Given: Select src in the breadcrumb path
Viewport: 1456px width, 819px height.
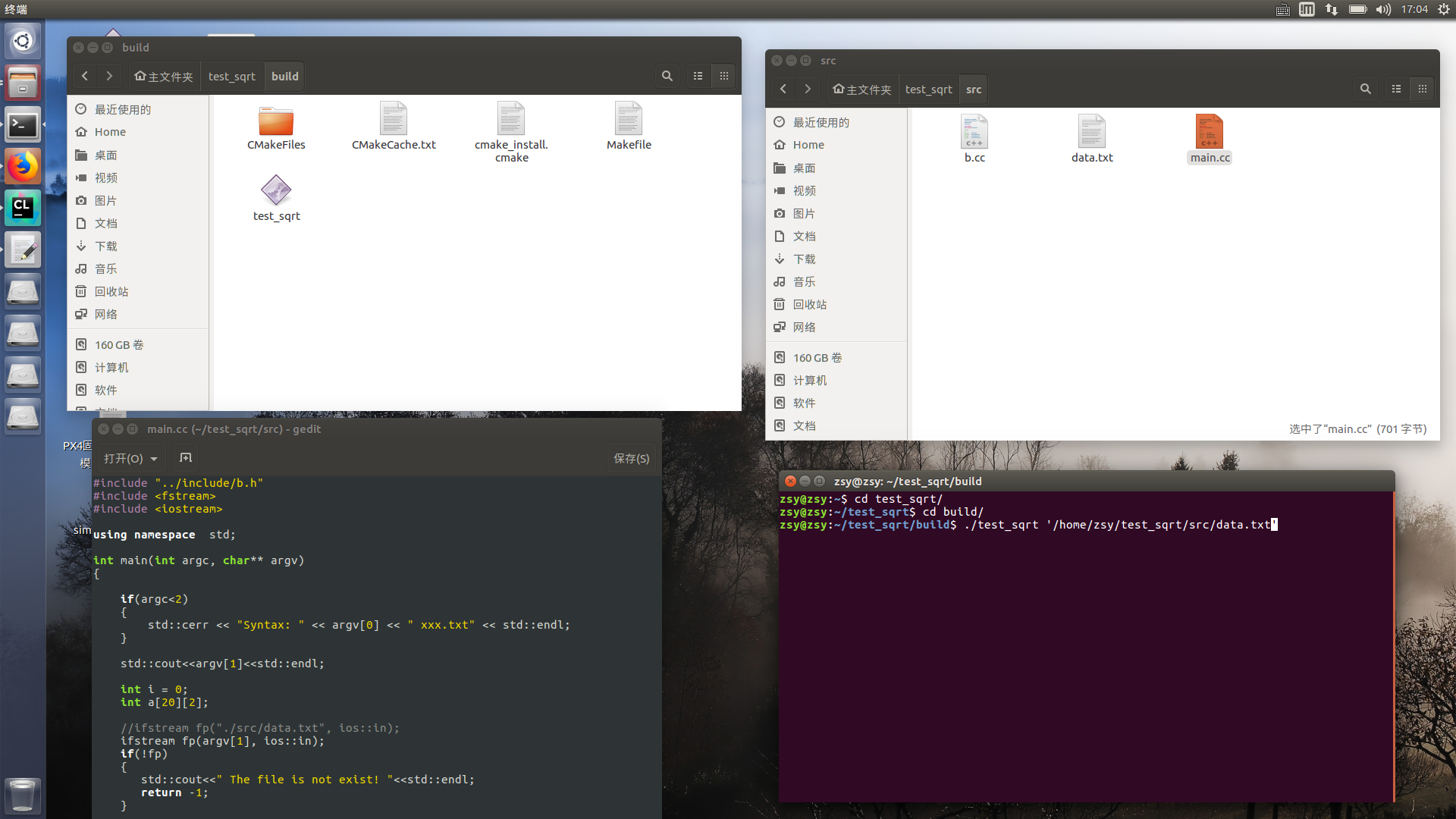Looking at the screenshot, I should click(x=973, y=89).
